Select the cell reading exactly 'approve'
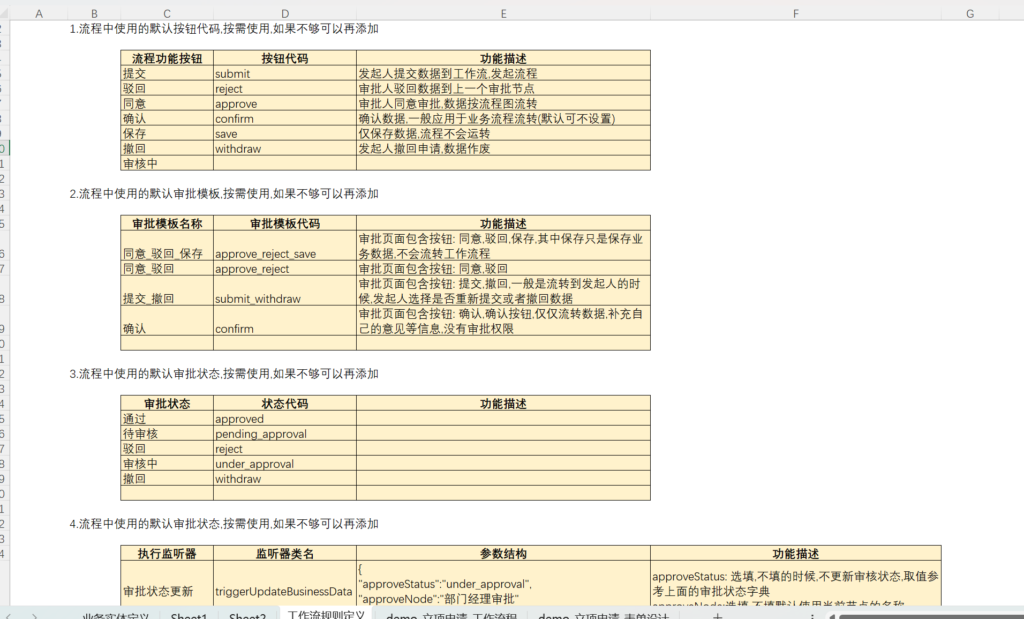The image size is (1024, 619). [x=285, y=103]
